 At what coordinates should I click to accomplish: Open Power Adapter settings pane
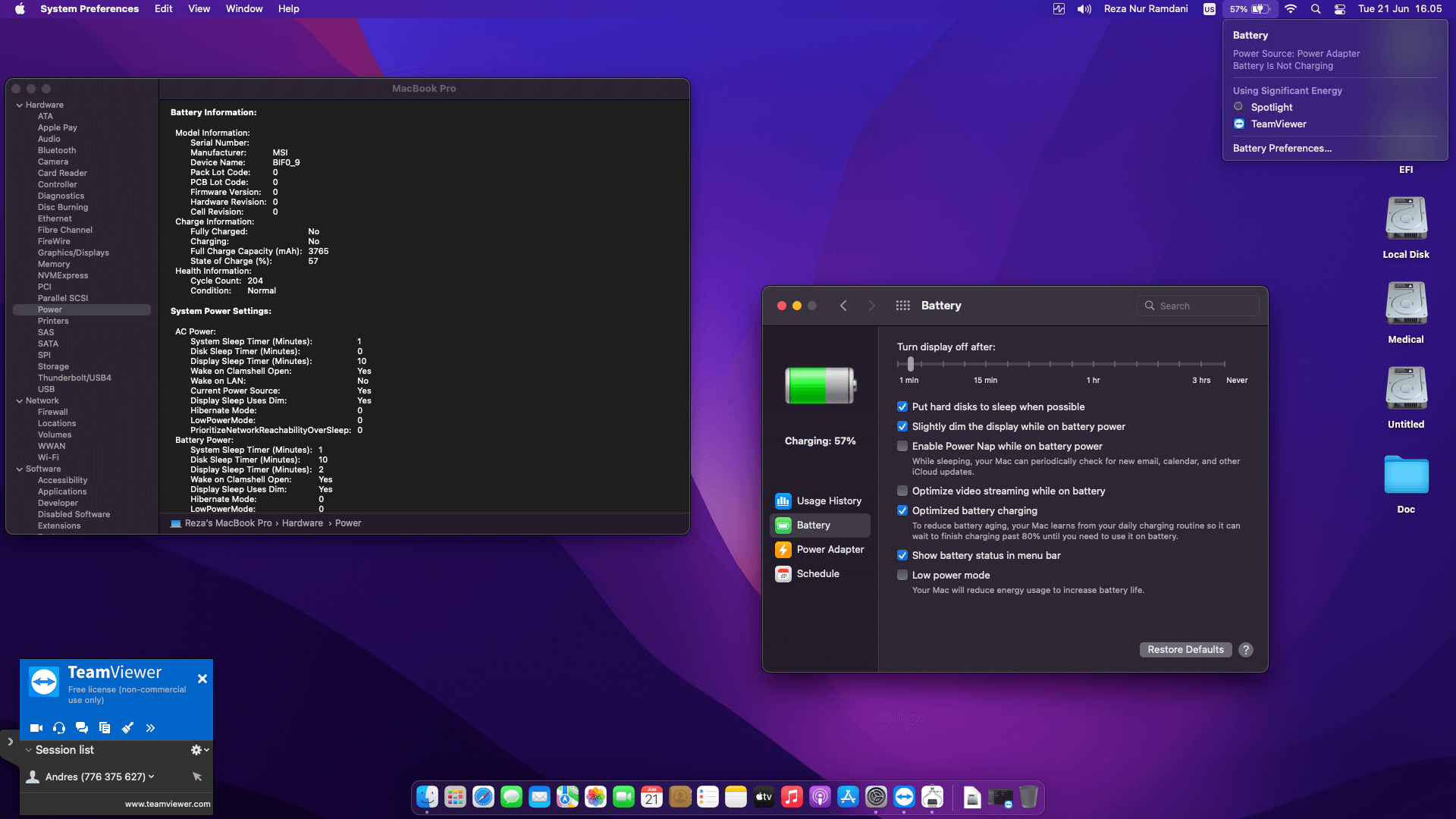pyautogui.click(x=820, y=550)
